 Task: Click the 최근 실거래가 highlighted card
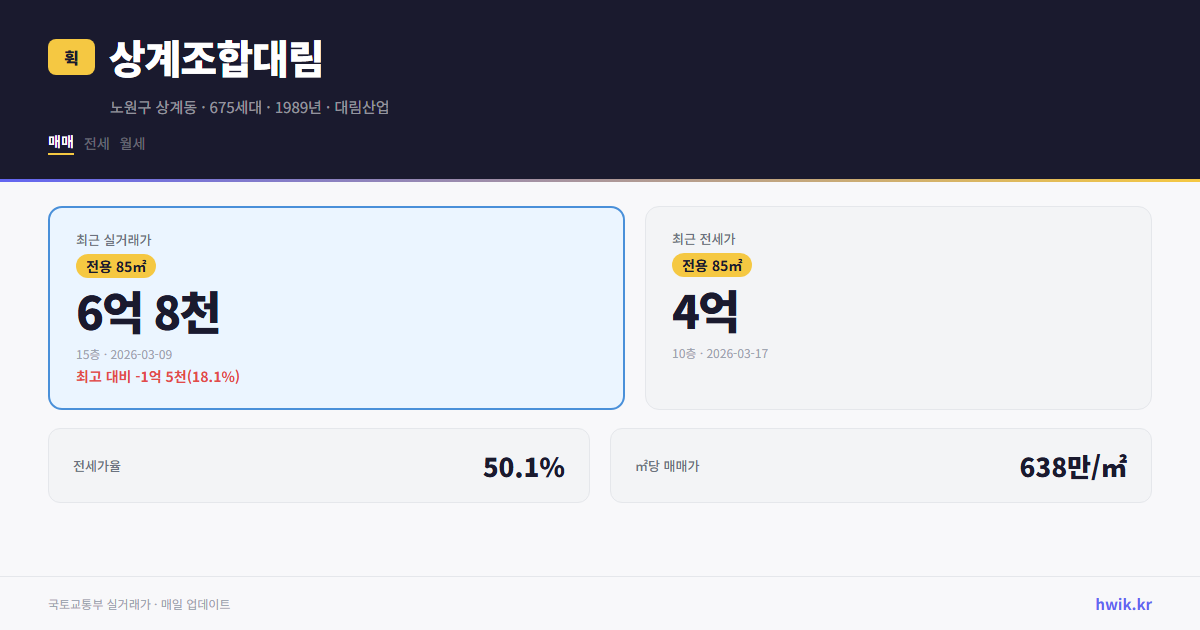[x=335, y=308]
